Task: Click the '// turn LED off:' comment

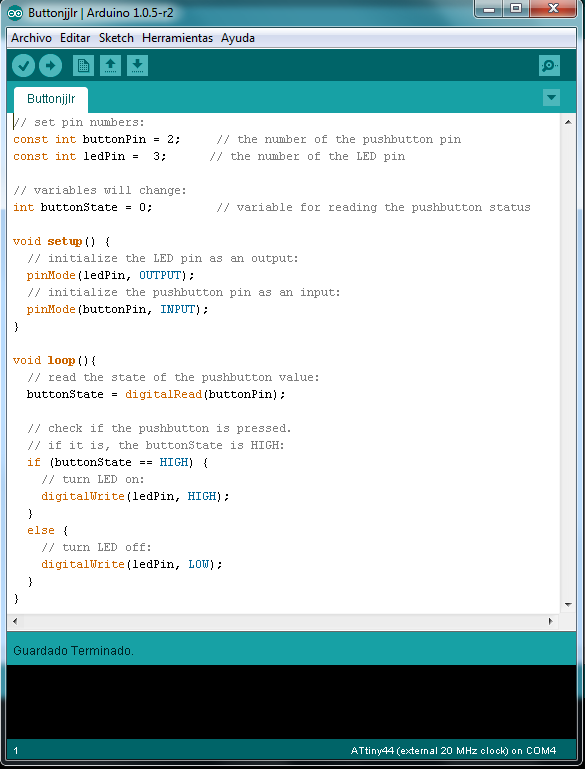Action: [97, 547]
